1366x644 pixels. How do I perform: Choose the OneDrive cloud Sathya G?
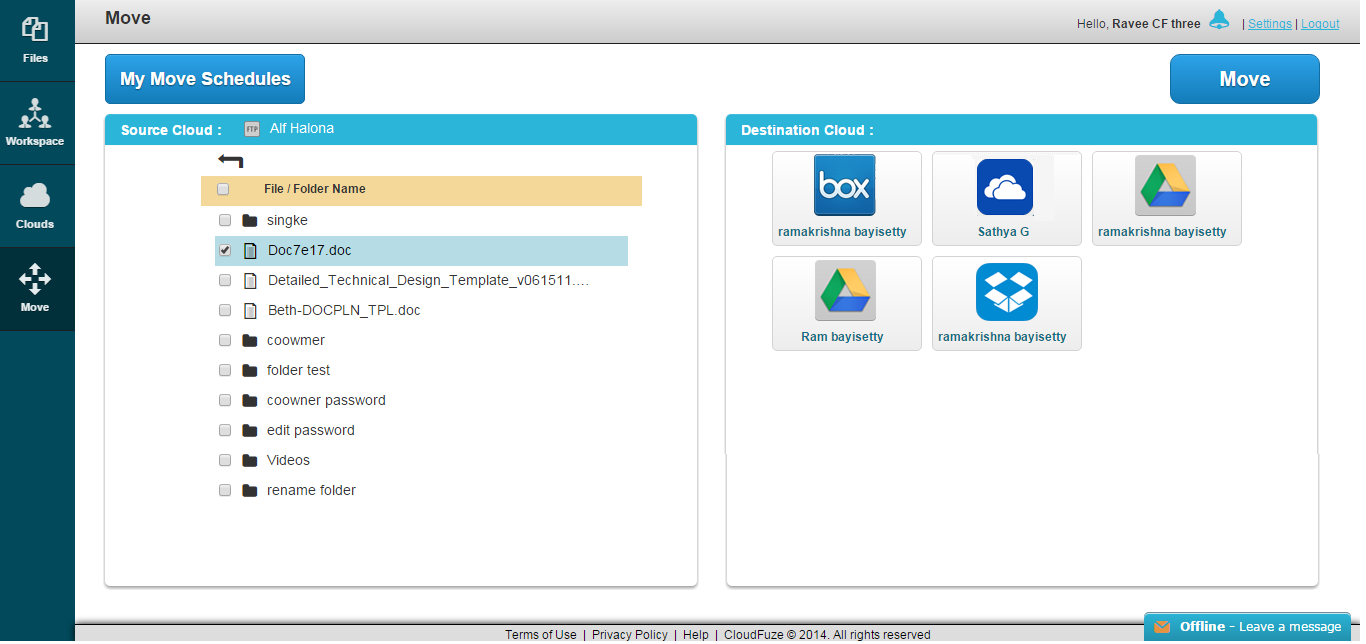pos(1006,198)
